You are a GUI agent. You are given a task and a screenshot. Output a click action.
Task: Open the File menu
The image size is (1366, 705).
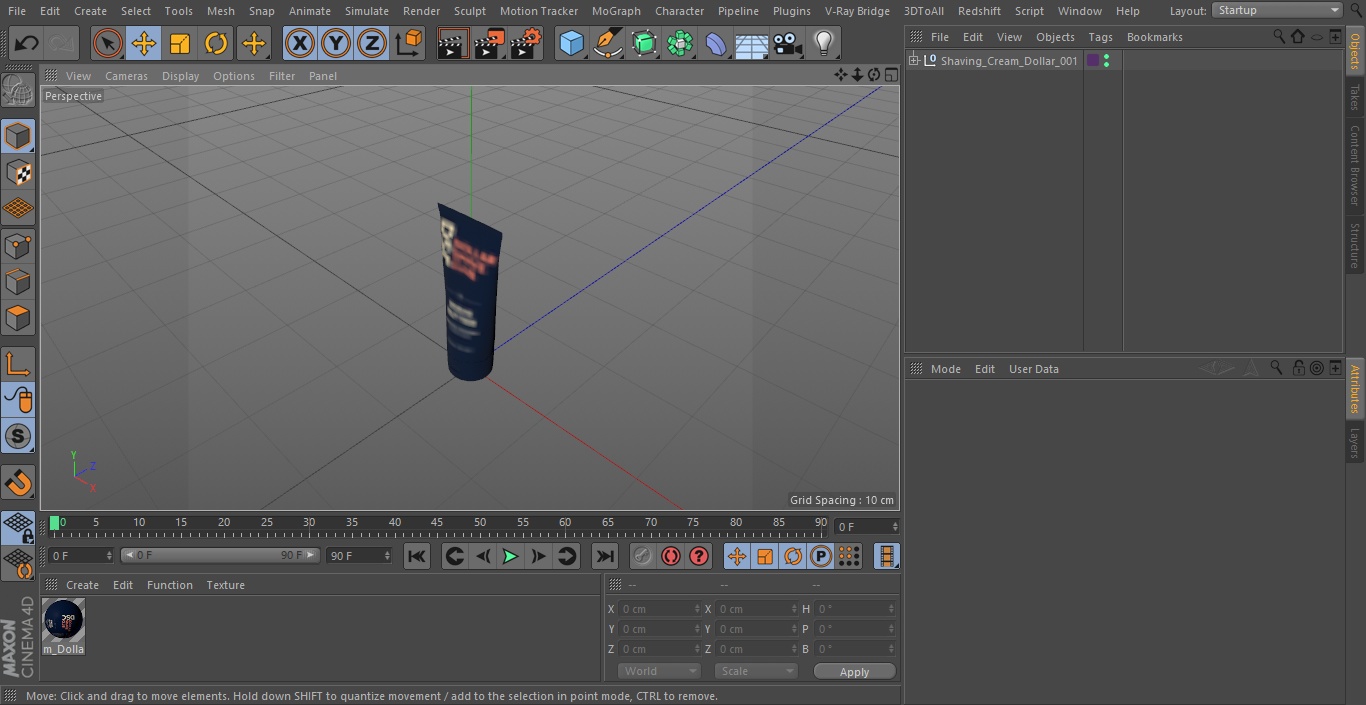click(16, 11)
